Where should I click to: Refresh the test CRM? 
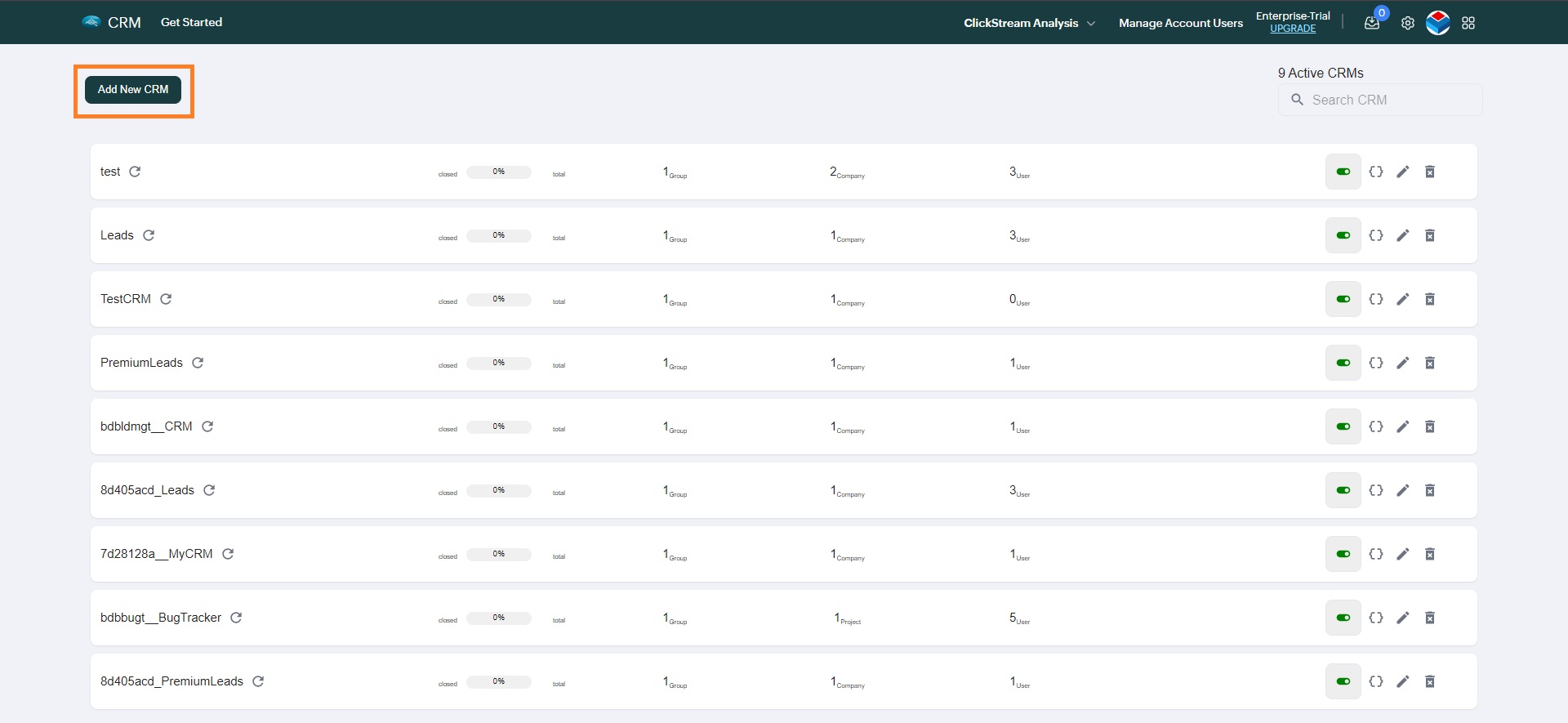(135, 172)
